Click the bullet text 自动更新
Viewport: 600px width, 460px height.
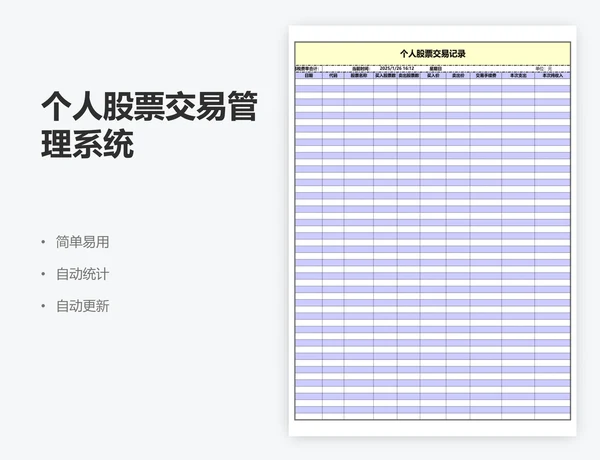82,306
